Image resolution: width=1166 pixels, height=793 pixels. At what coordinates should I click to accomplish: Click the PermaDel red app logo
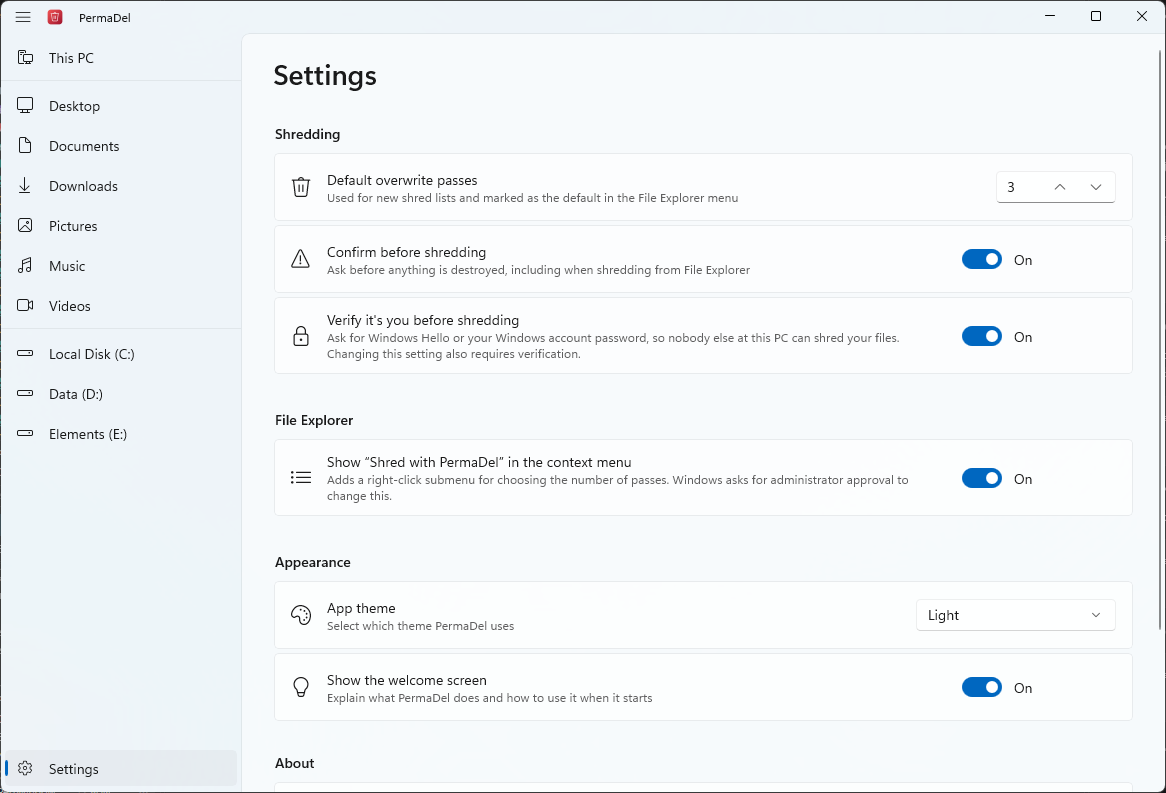pyautogui.click(x=55, y=17)
